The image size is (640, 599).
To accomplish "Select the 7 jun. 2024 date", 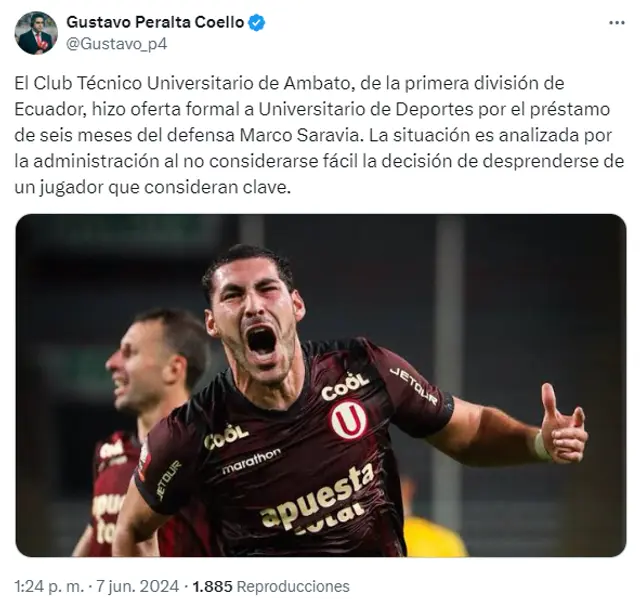I will [137, 586].
